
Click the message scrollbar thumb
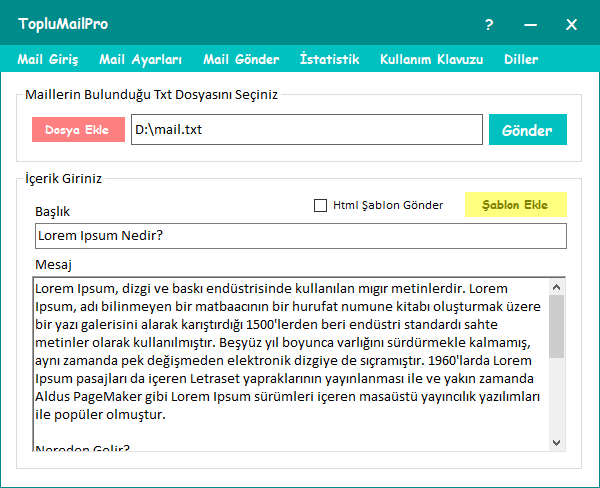pyautogui.click(x=557, y=326)
